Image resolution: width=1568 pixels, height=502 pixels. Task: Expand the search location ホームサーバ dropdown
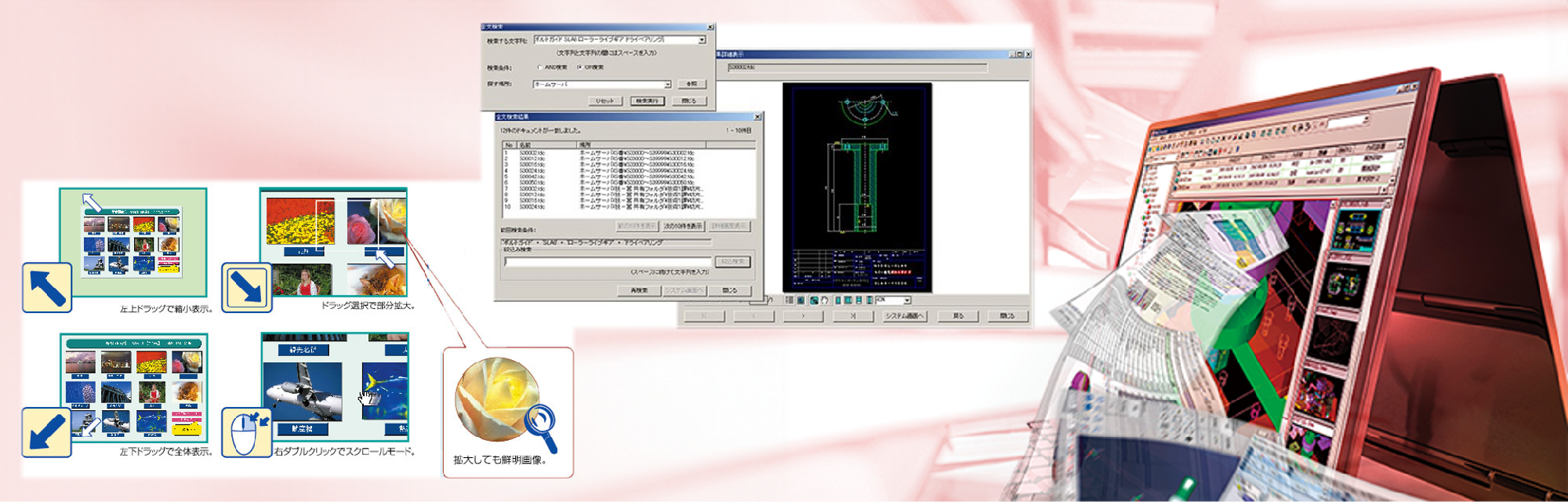point(667,84)
